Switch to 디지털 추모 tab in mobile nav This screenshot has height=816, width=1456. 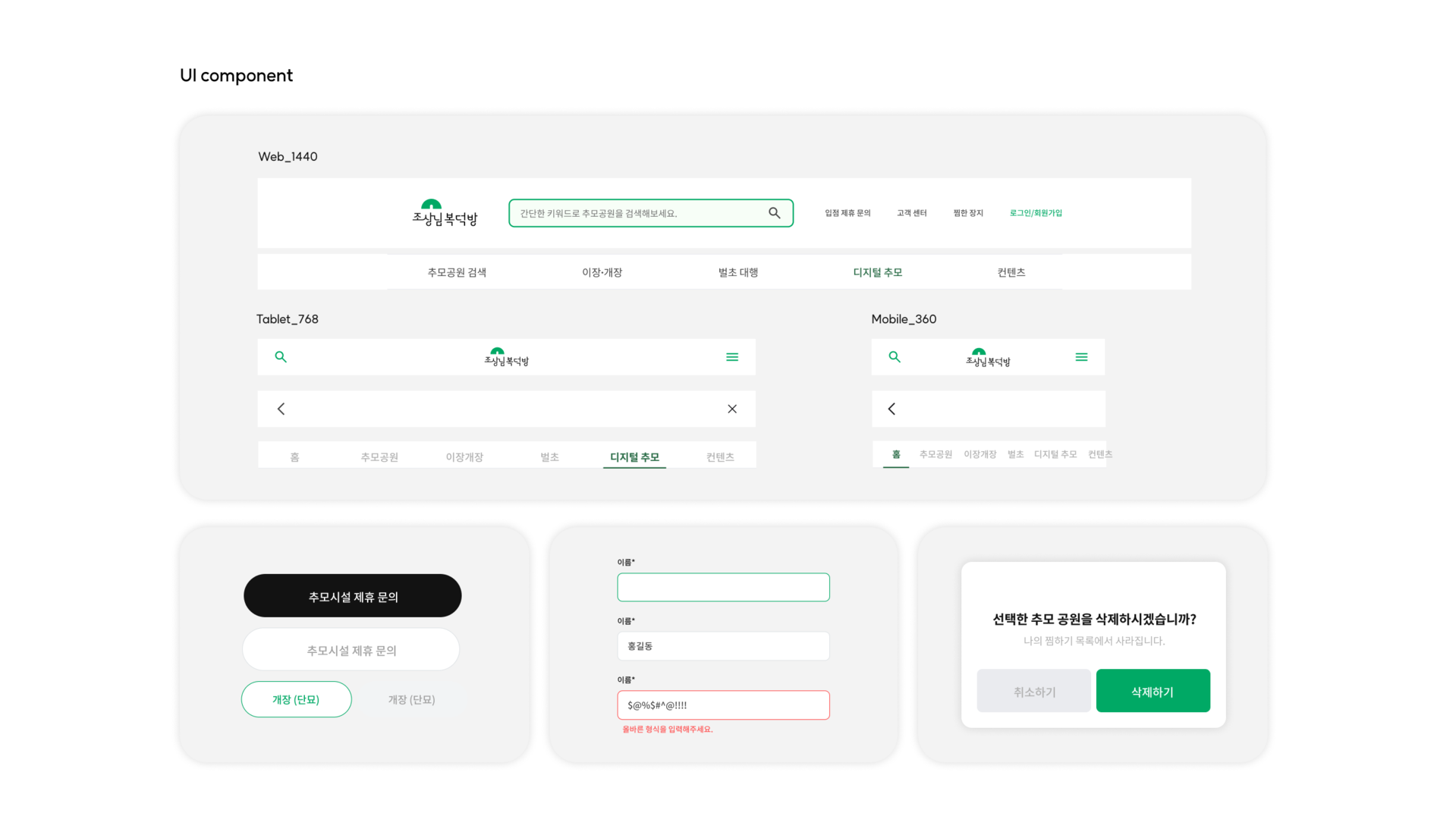click(1055, 454)
